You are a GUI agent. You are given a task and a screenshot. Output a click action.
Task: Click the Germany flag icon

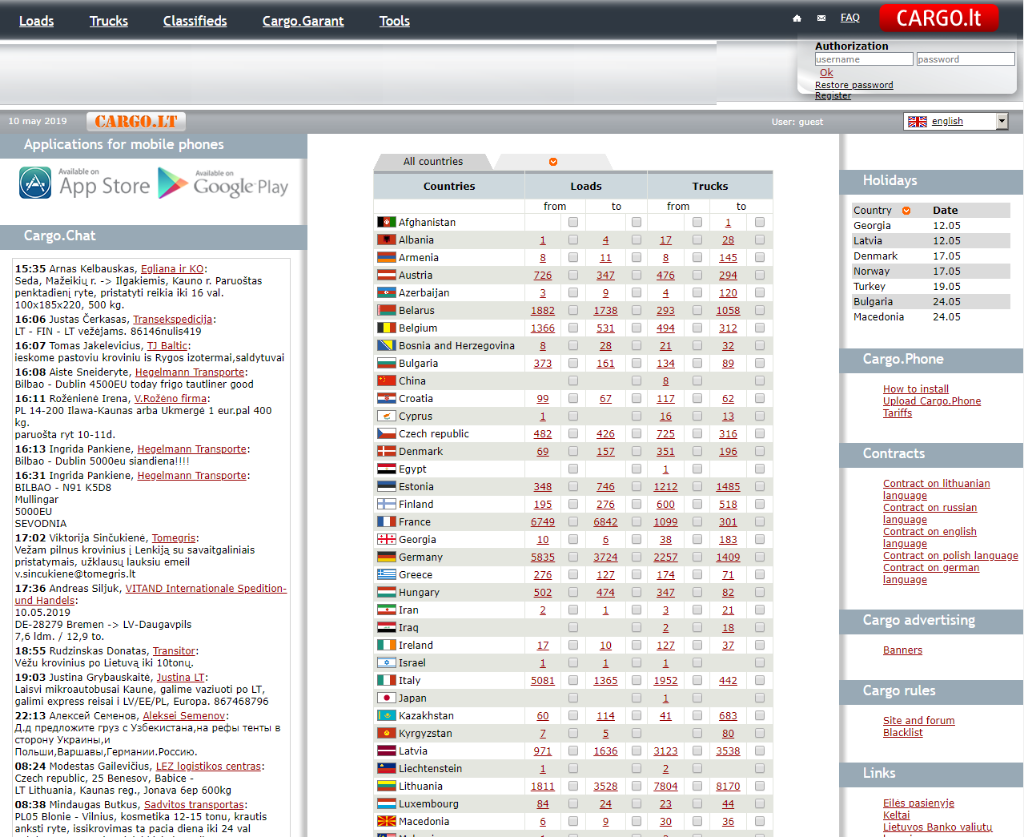point(387,557)
